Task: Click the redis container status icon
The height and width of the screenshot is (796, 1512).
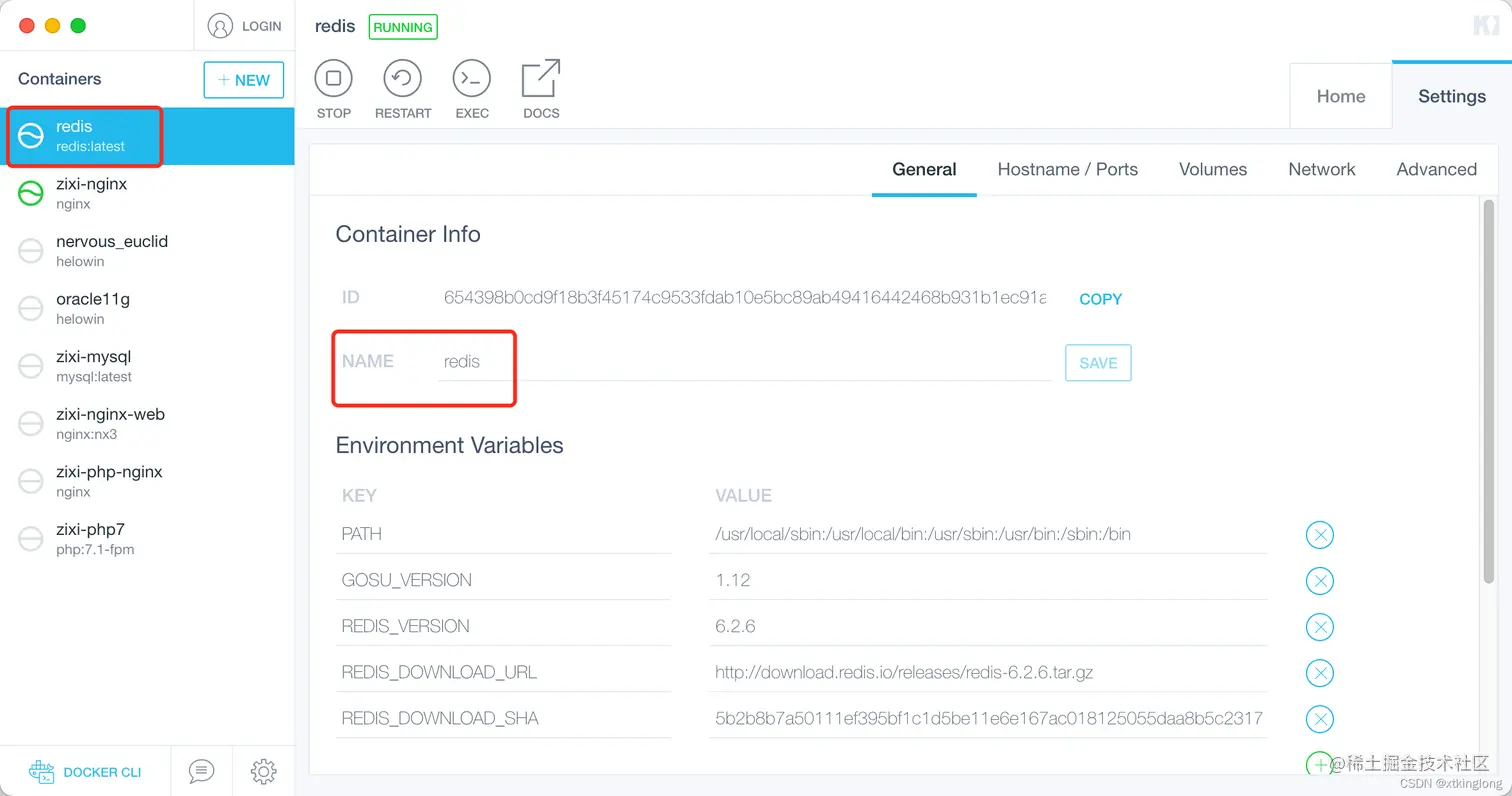Action: [x=31, y=136]
